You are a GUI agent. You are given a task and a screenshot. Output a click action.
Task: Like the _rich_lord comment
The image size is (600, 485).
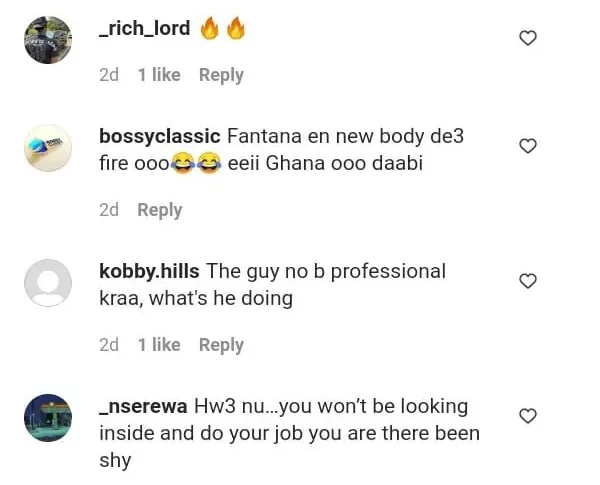pos(528,38)
